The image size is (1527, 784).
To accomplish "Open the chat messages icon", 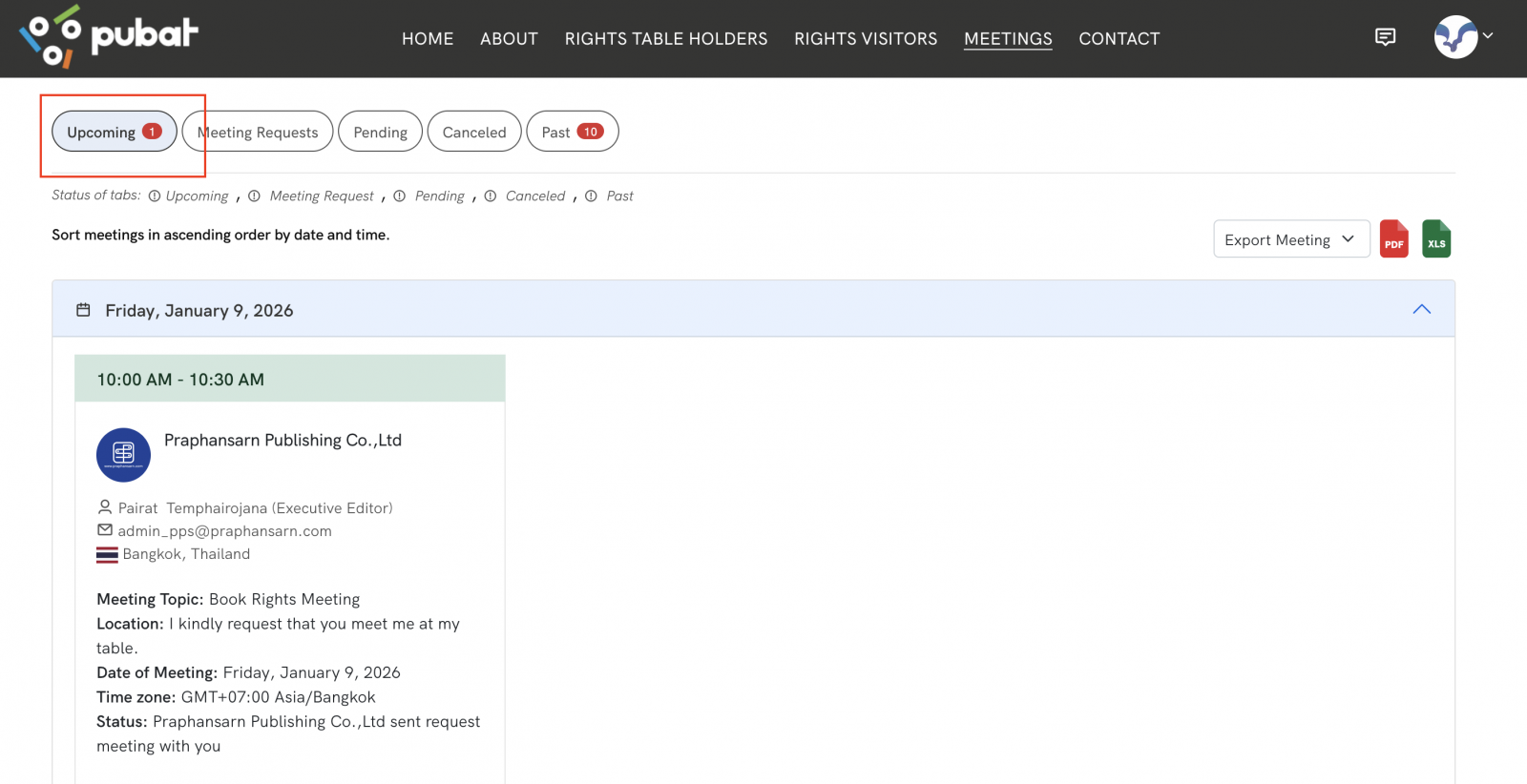I will coord(1385,37).
